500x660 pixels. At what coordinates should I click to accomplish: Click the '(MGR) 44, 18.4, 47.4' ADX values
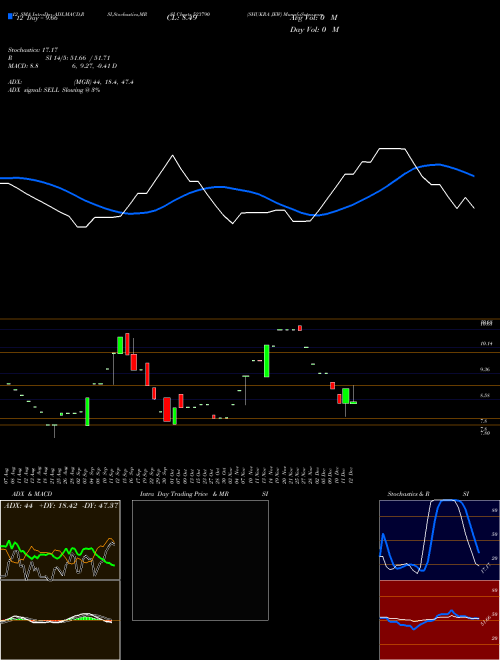coord(104,82)
